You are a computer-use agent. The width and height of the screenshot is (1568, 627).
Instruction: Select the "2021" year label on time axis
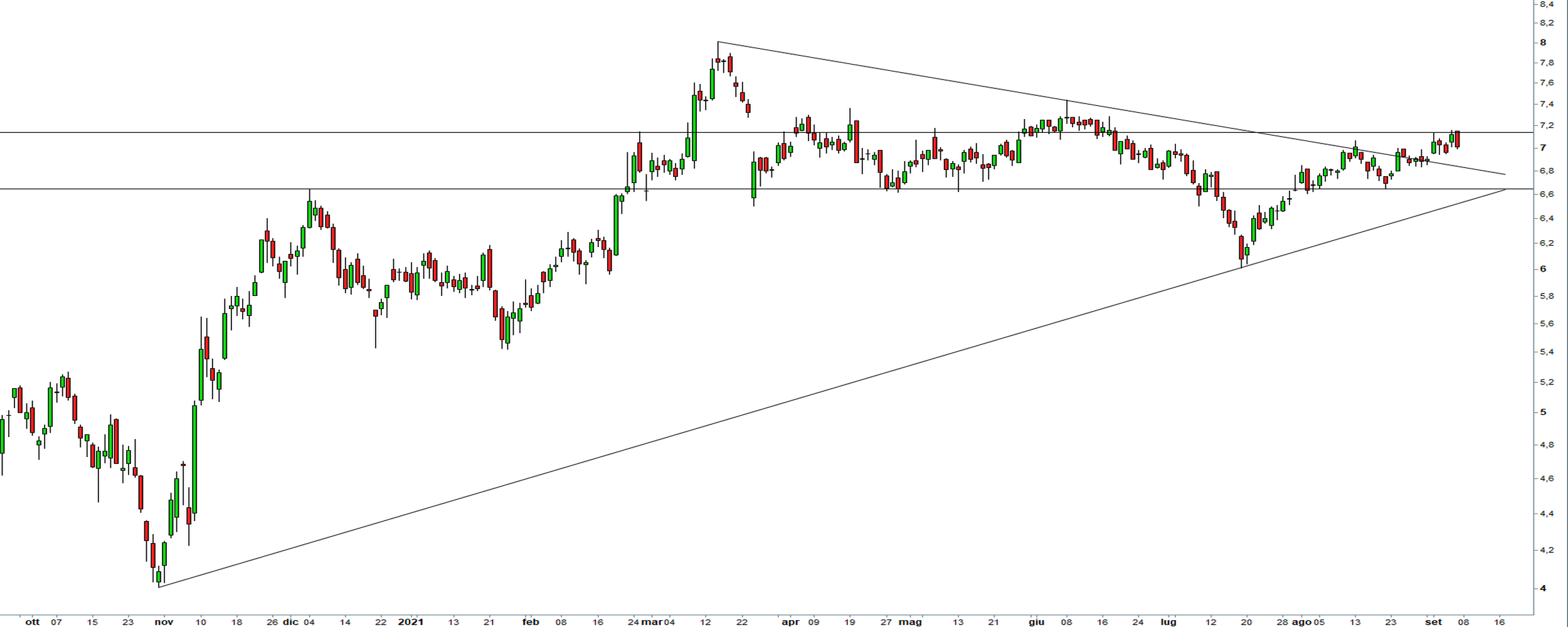click(411, 622)
